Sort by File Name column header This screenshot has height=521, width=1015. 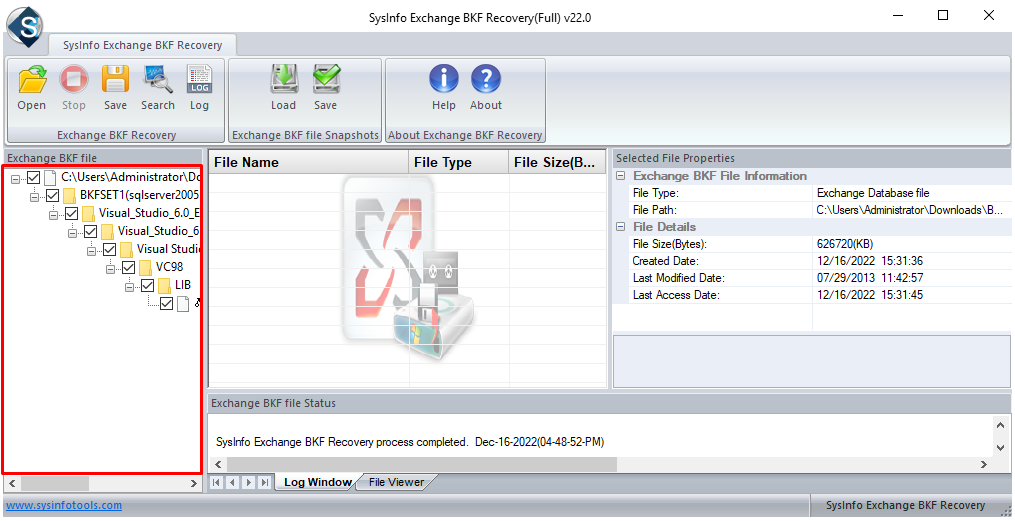[x=308, y=162]
